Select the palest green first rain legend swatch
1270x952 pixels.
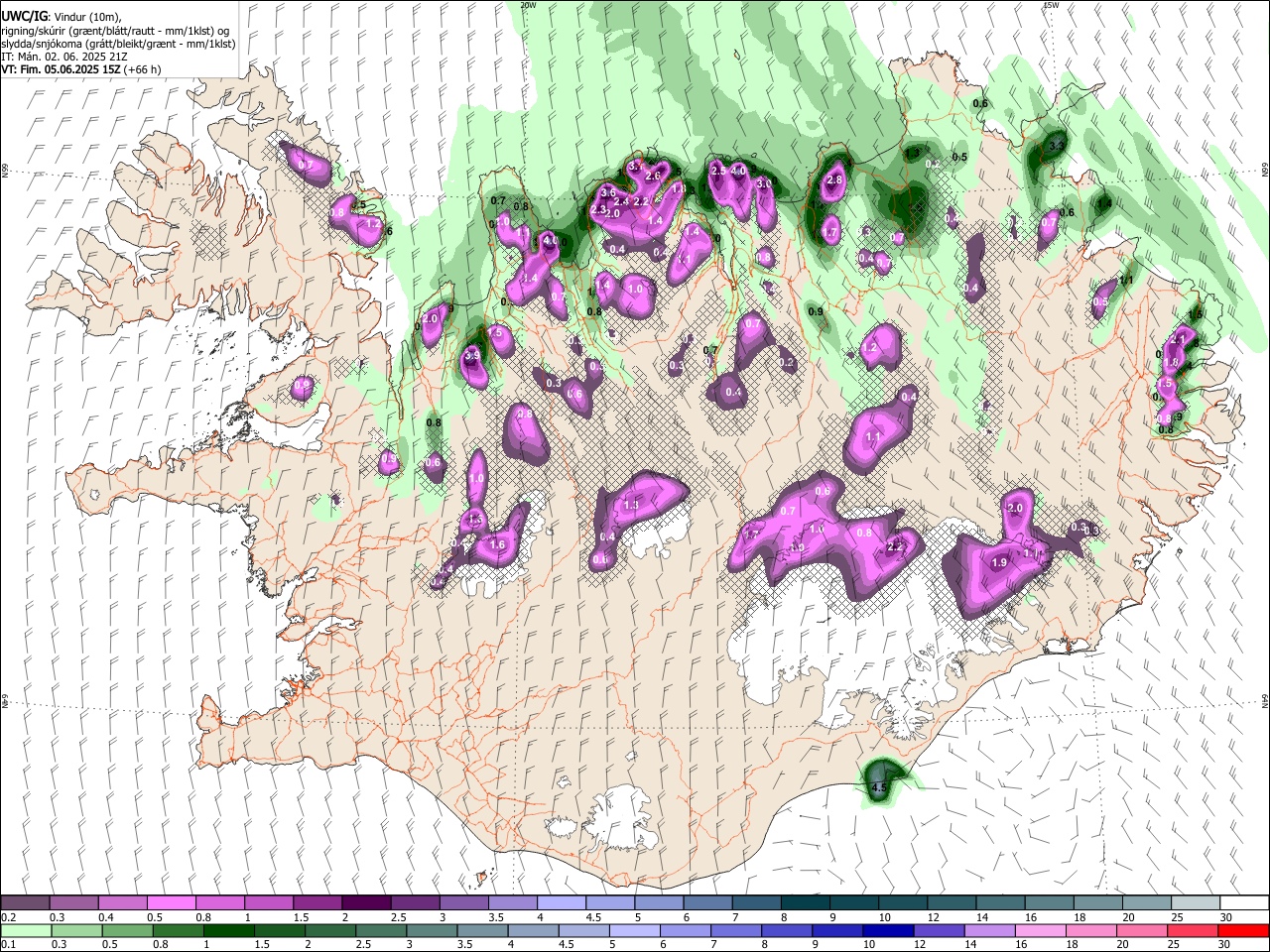tap(25, 930)
